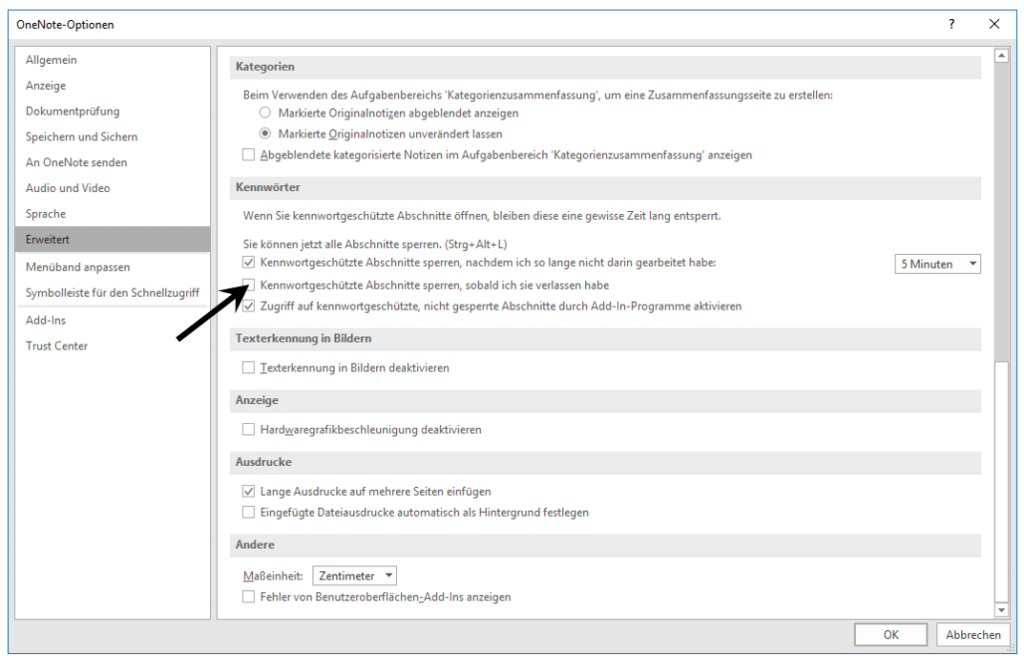This screenshot has height=656, width=1024.
Task: Click the 'Andere' section heading
Action: point(255,545)
